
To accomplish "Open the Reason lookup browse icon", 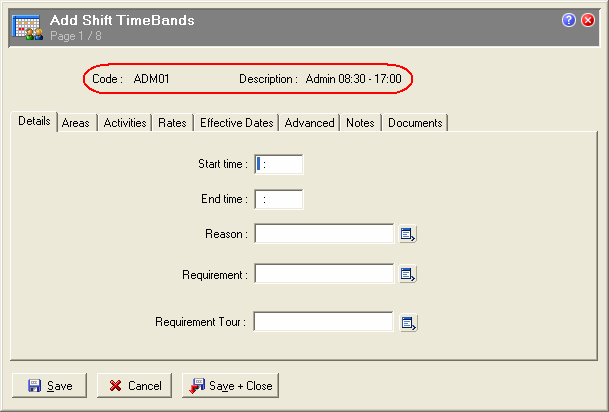I will pos(408,234).
